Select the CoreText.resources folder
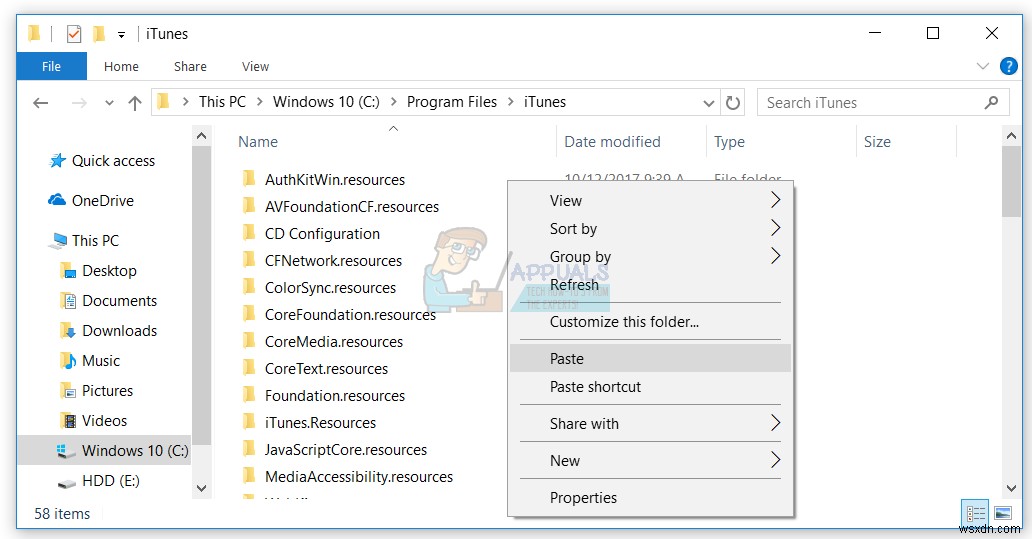 pos(315,369)
